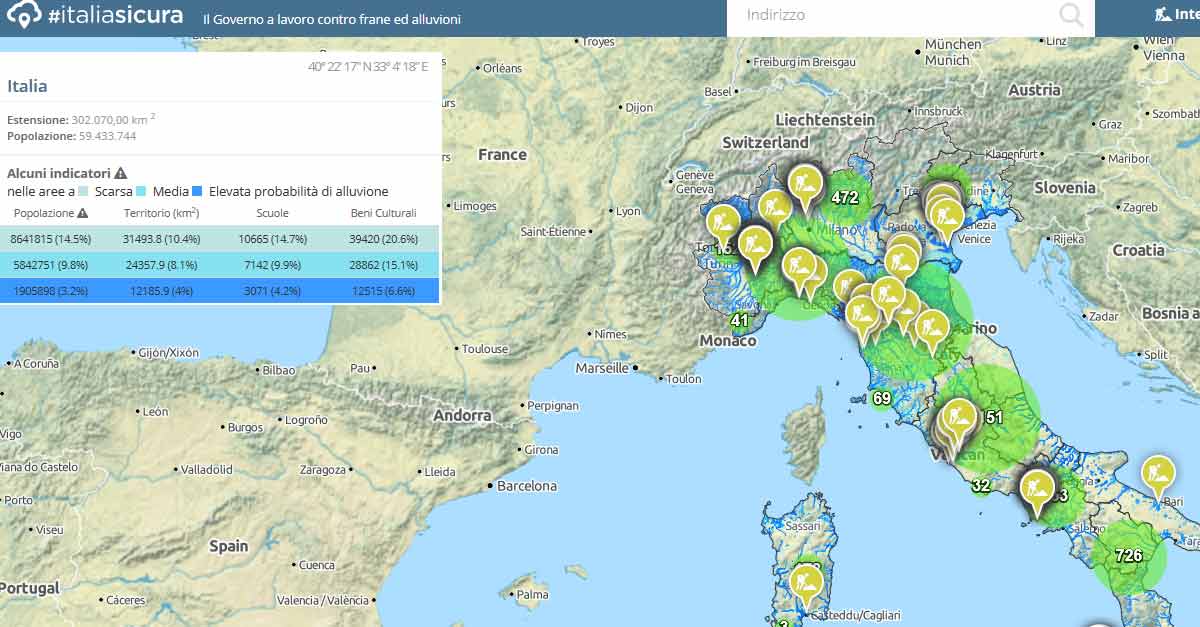Click cell 8641815 (14.5%)
The image size is (1200, 627).
[x=51, y=239]
